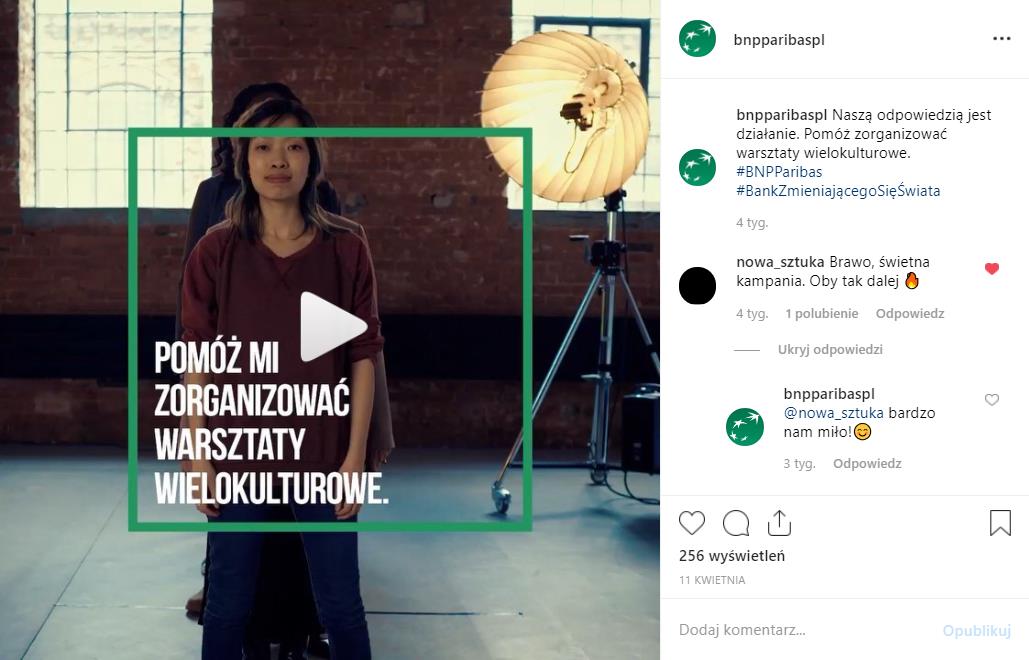
Task: Click the comment speech bubble icon
Action: (736, 523)
